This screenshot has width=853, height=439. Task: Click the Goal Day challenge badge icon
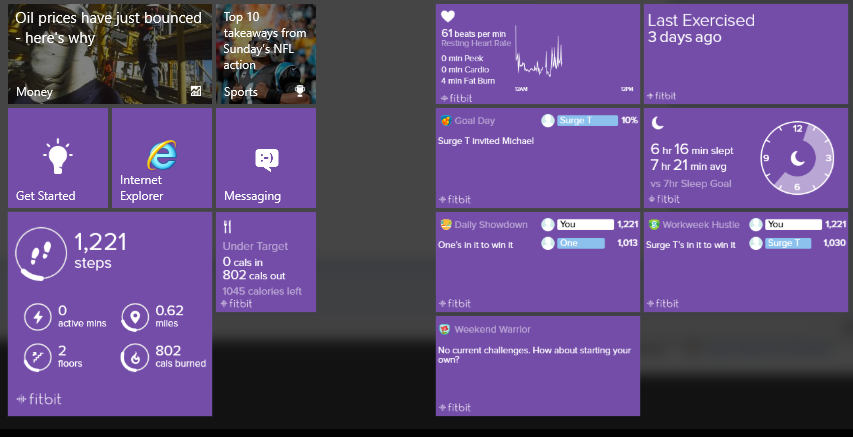(446, 121)
